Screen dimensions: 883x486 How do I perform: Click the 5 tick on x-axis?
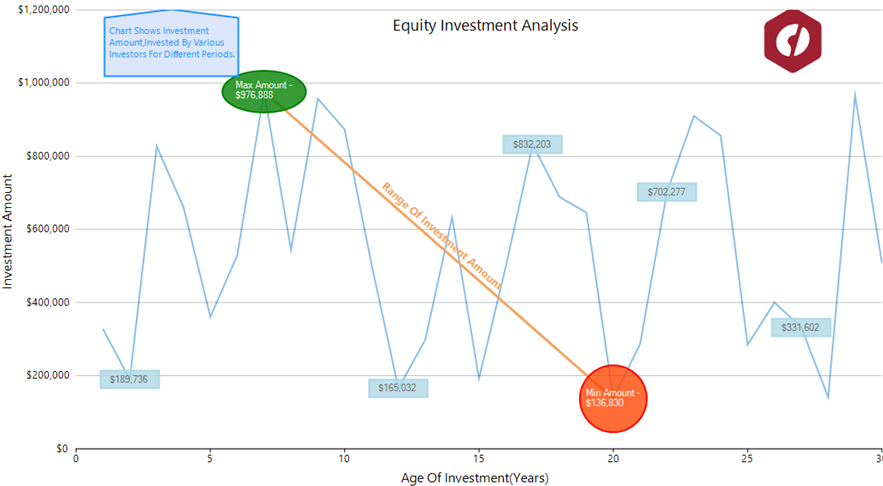210,459
